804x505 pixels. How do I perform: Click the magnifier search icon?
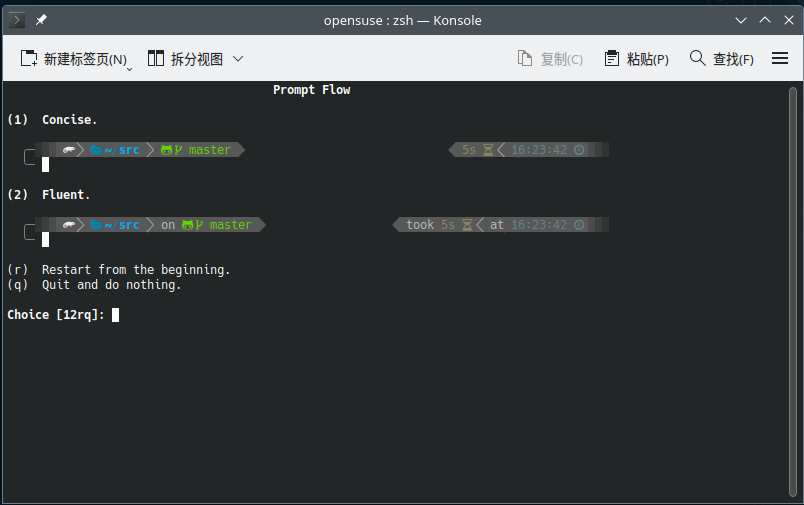click(697, 58)
